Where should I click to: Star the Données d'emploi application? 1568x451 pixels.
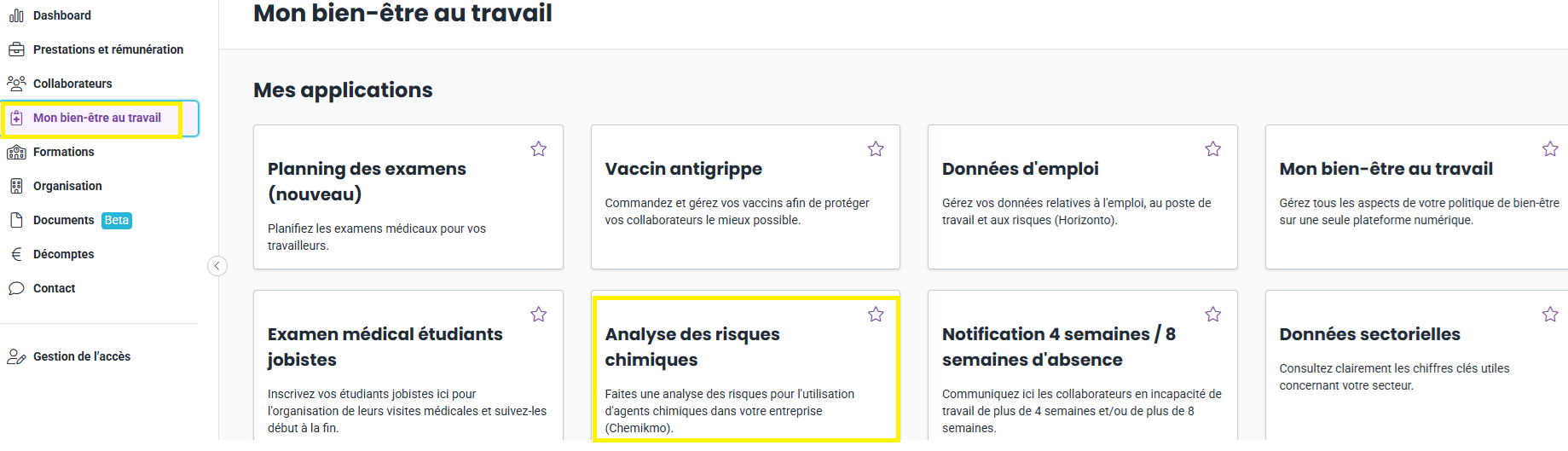1213,149
